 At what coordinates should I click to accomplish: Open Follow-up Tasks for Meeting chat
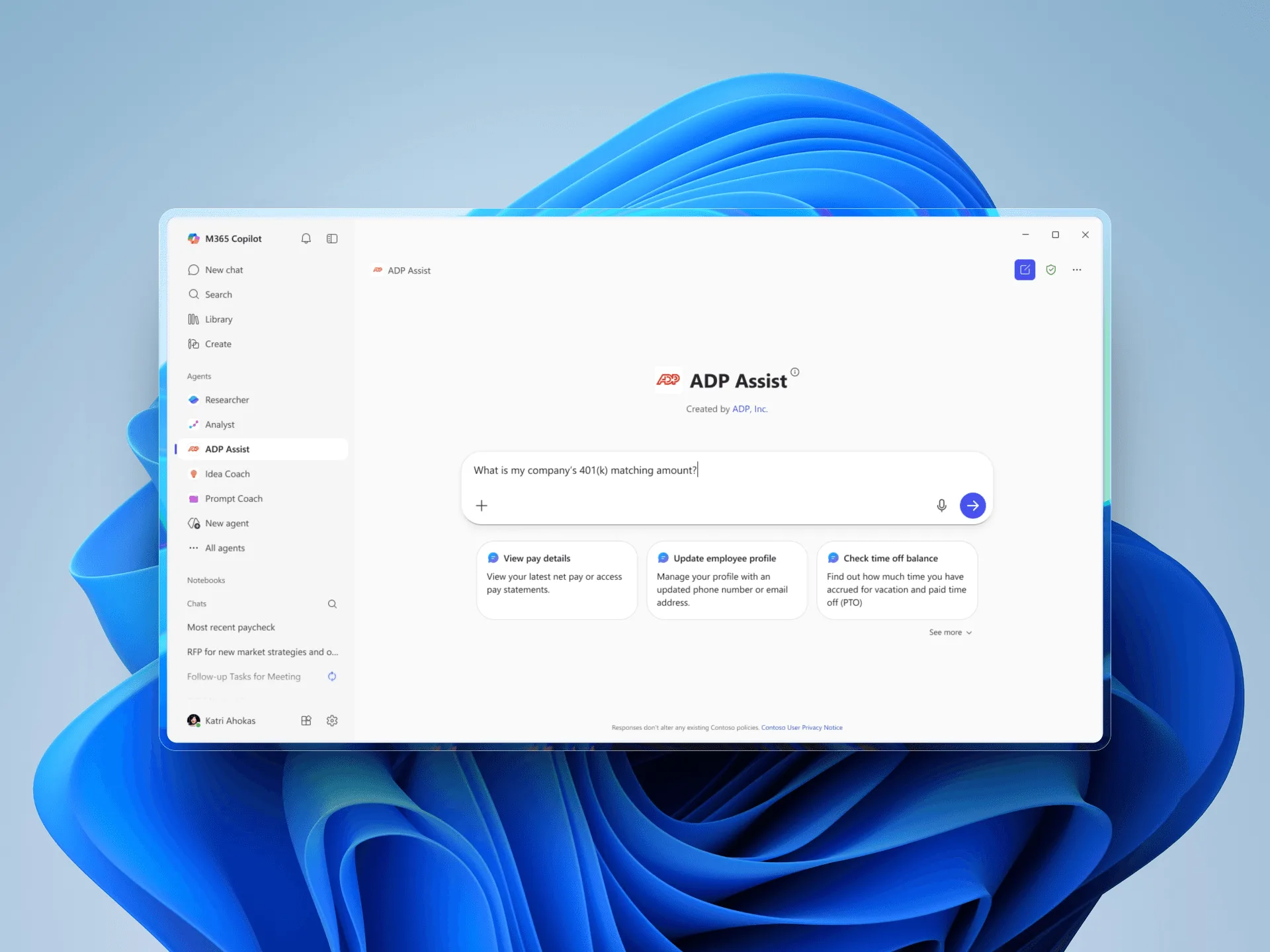243,676
